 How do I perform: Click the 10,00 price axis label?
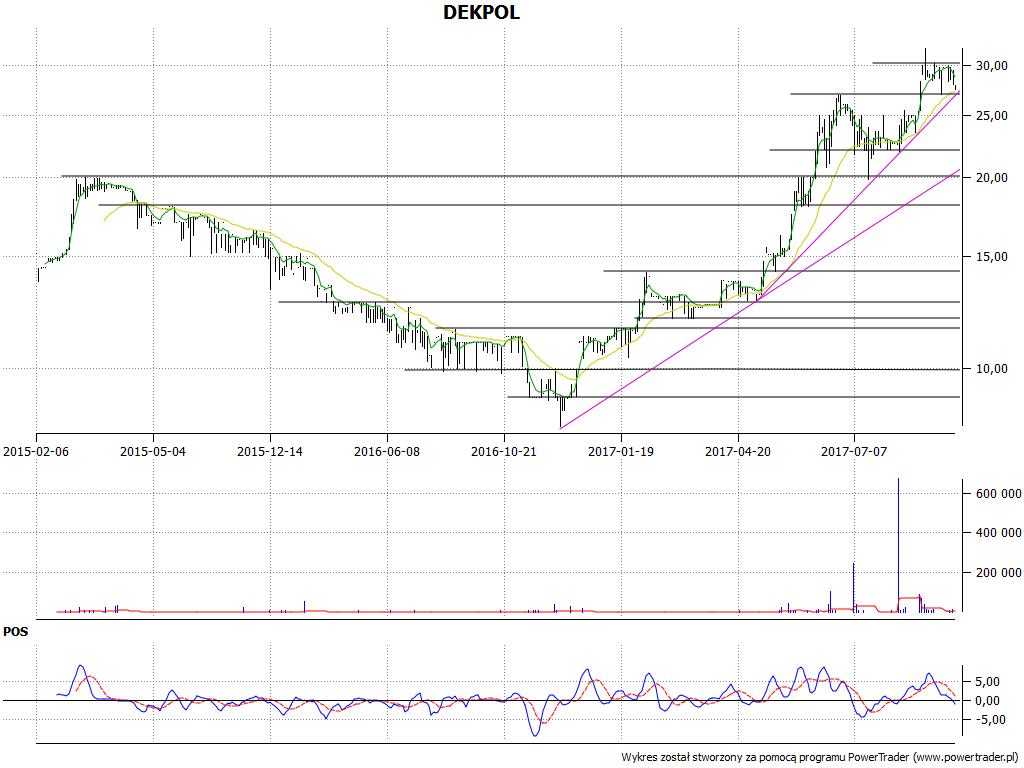click(991, 369)
